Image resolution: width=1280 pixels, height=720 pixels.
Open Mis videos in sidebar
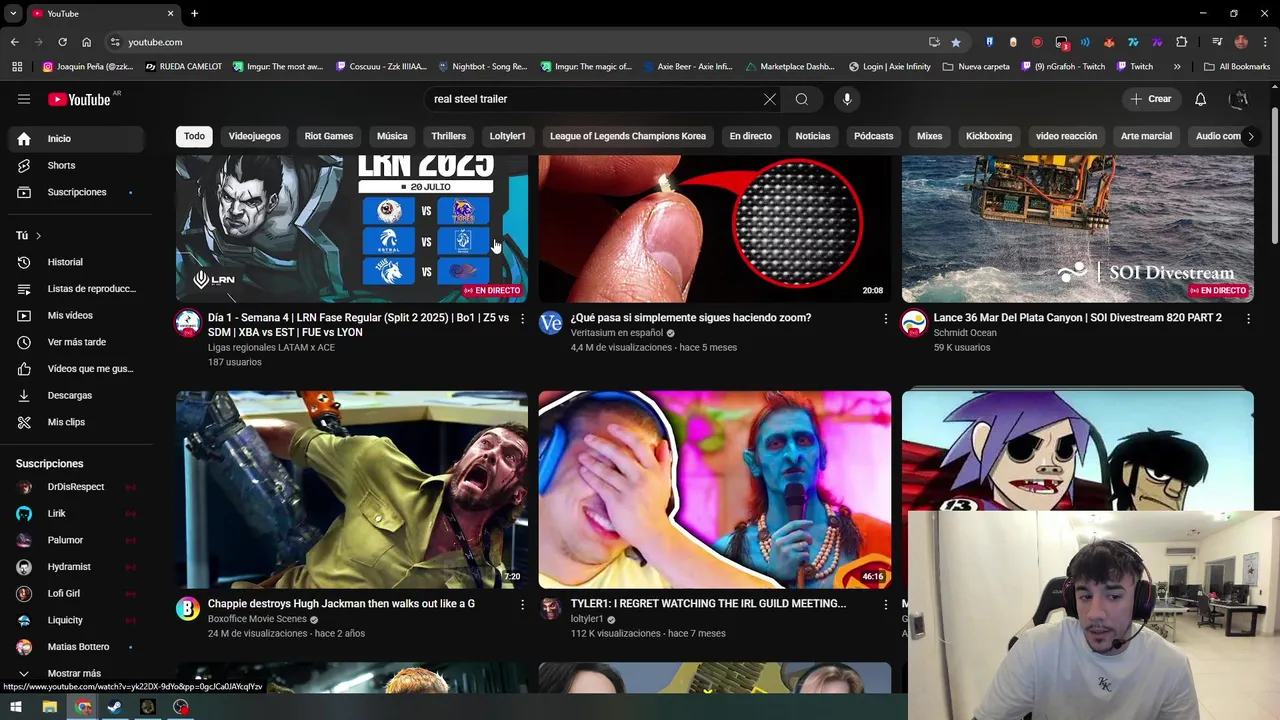click(75, 315)
